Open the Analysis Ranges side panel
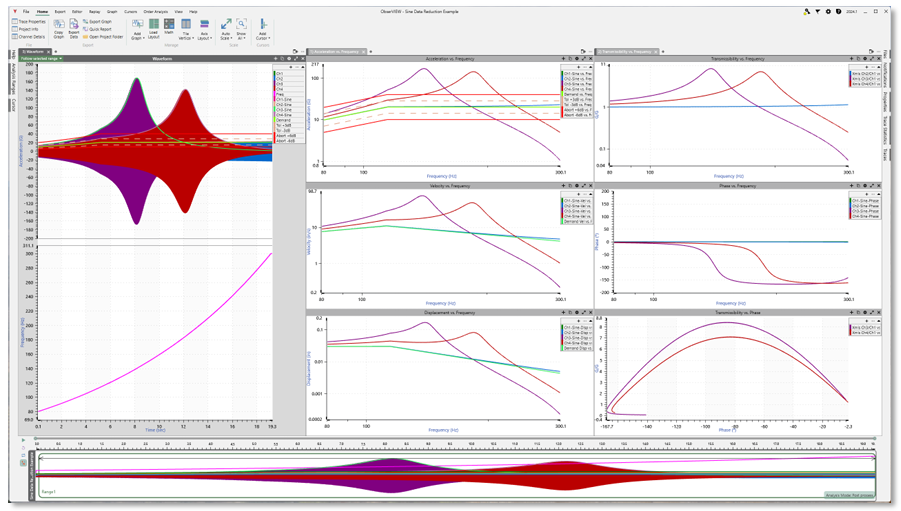This screenshot has width=901, height=511. [13, 78]
